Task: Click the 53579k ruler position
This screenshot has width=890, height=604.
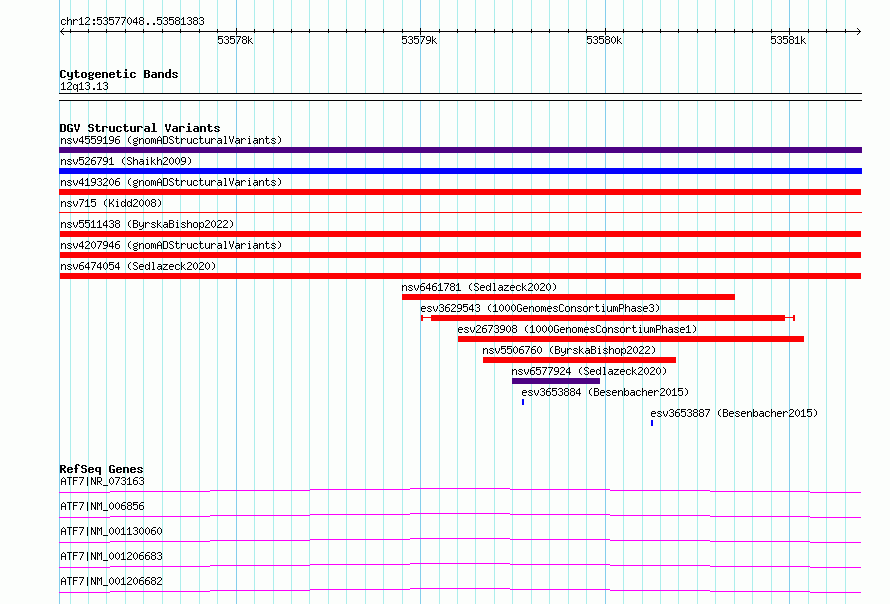Action: click(419, 40)
